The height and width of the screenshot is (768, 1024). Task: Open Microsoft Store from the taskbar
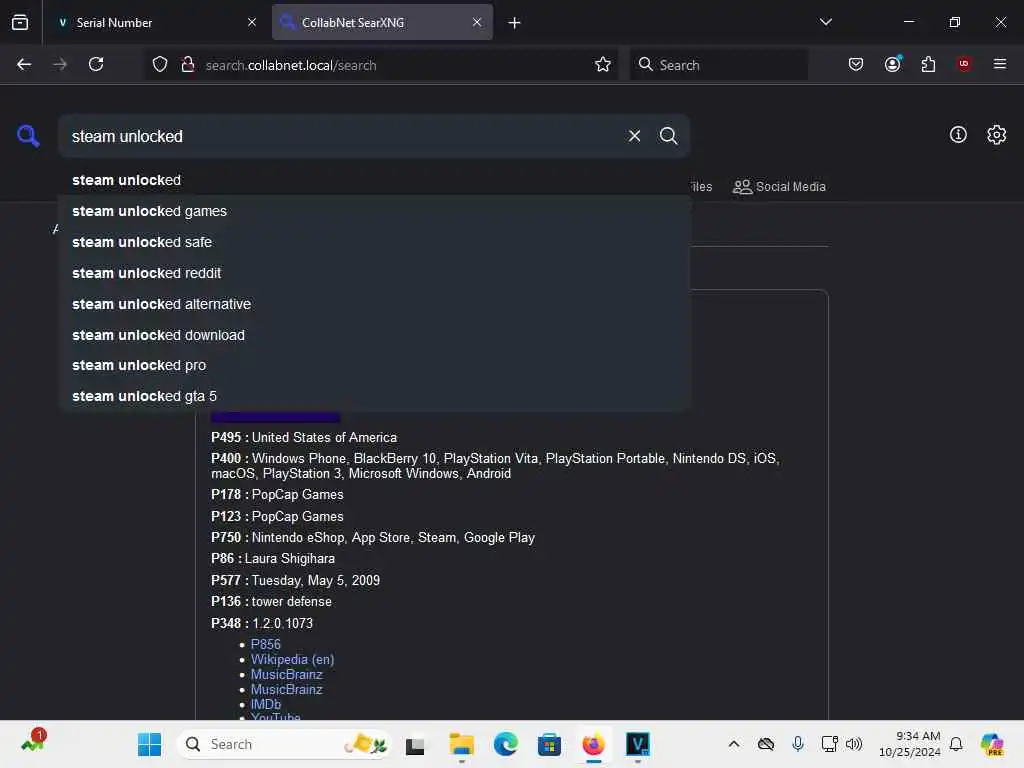tap(549, 744)
